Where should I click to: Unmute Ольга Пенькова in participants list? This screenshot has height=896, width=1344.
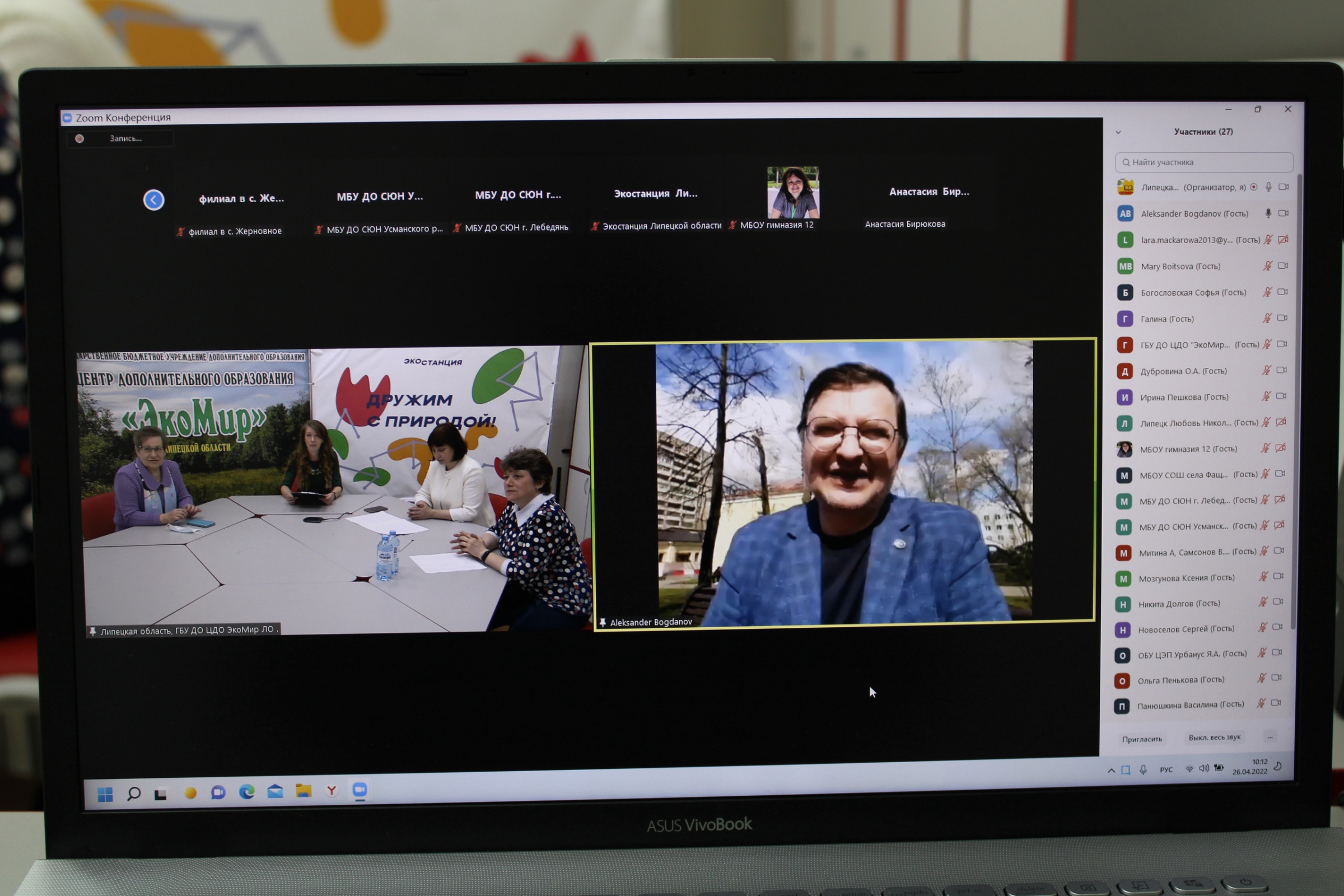coord(1262,678)
